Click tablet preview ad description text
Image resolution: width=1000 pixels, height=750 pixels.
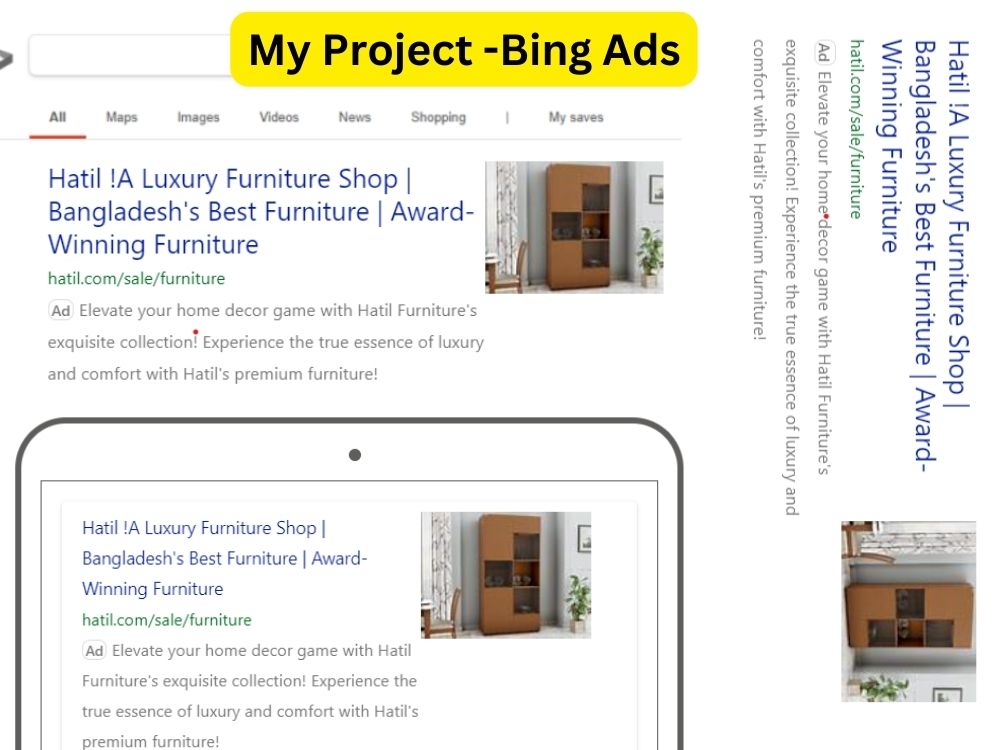click(x=250, y=696)
